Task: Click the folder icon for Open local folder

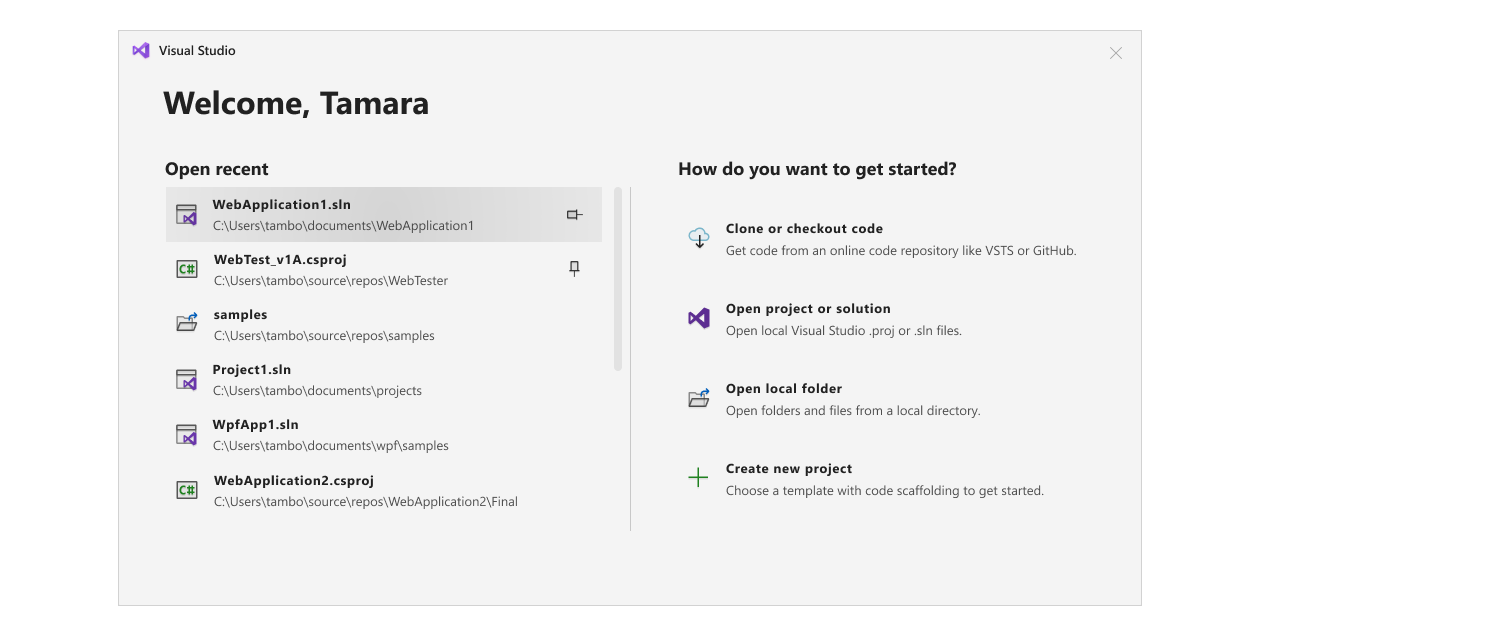Action: point(698,398)
